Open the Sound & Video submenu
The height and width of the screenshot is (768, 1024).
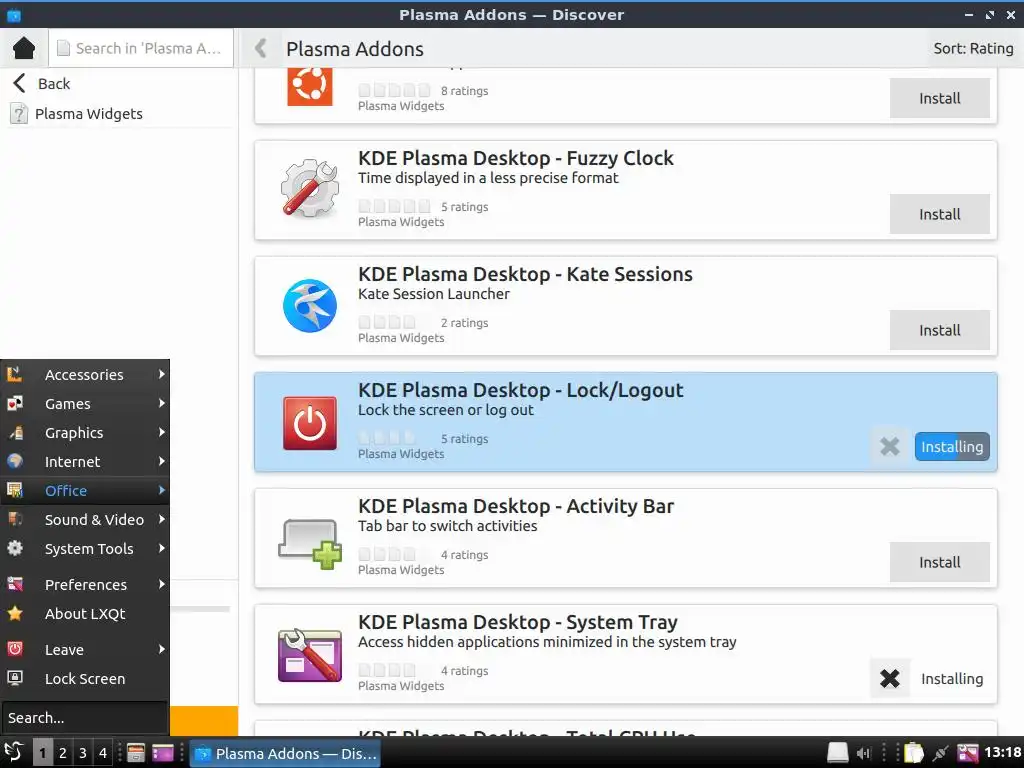85,520
